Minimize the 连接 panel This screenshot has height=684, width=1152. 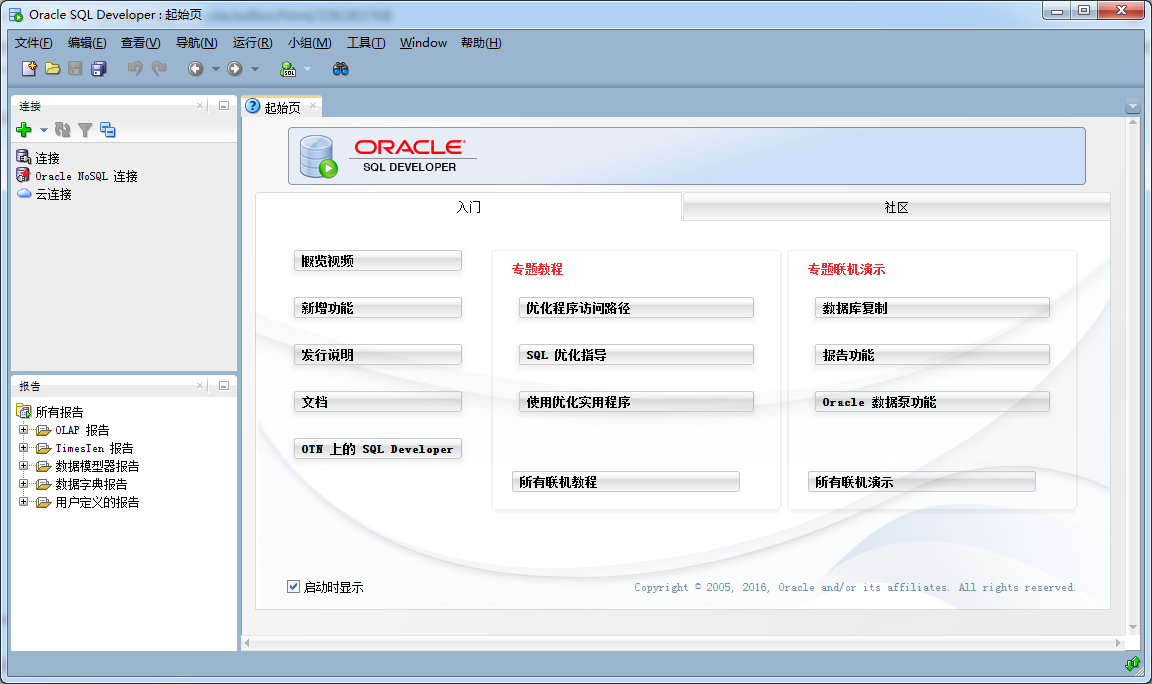224,106
